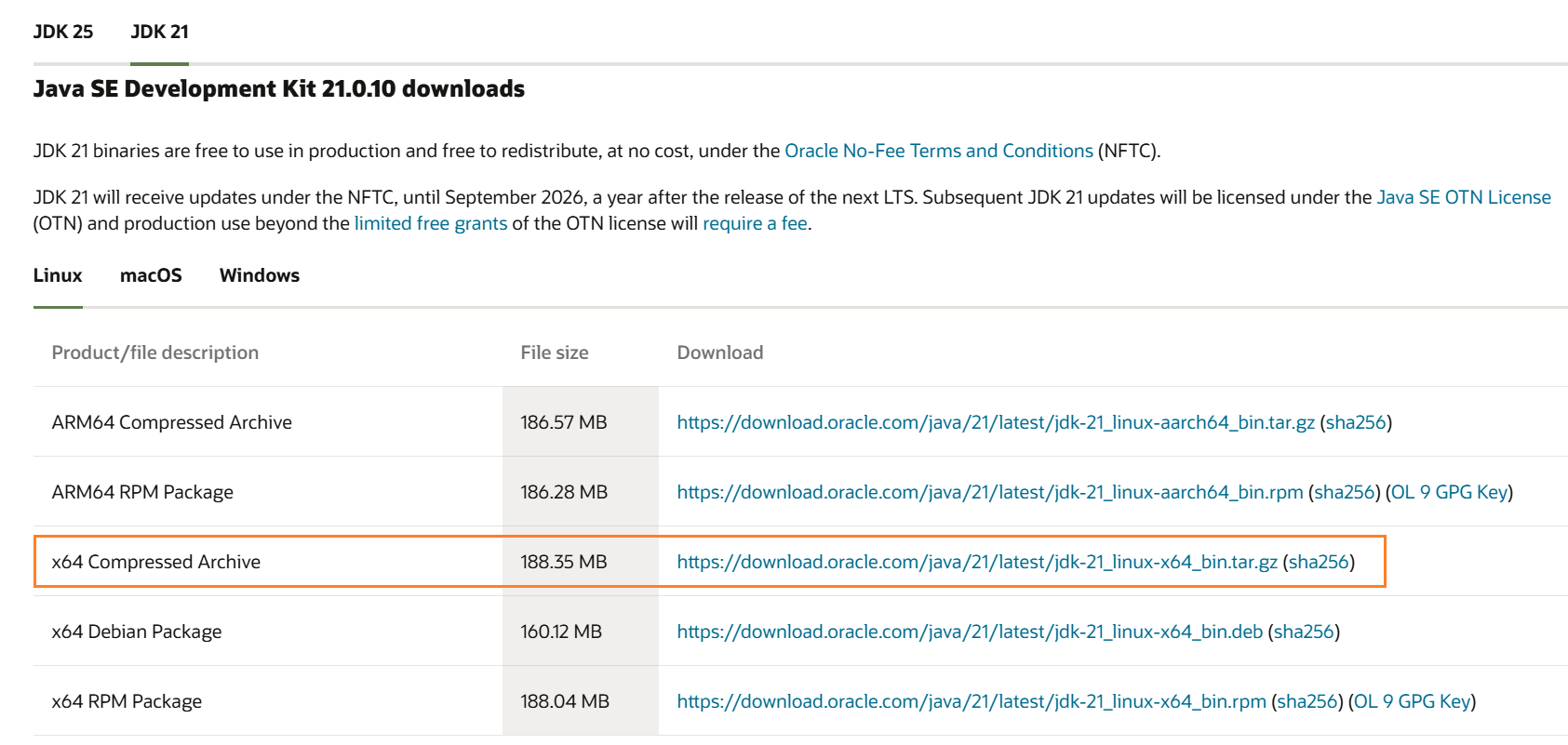Follow the limited free grants link
Screen dimensions: 1568x745
tap(431, 223)
